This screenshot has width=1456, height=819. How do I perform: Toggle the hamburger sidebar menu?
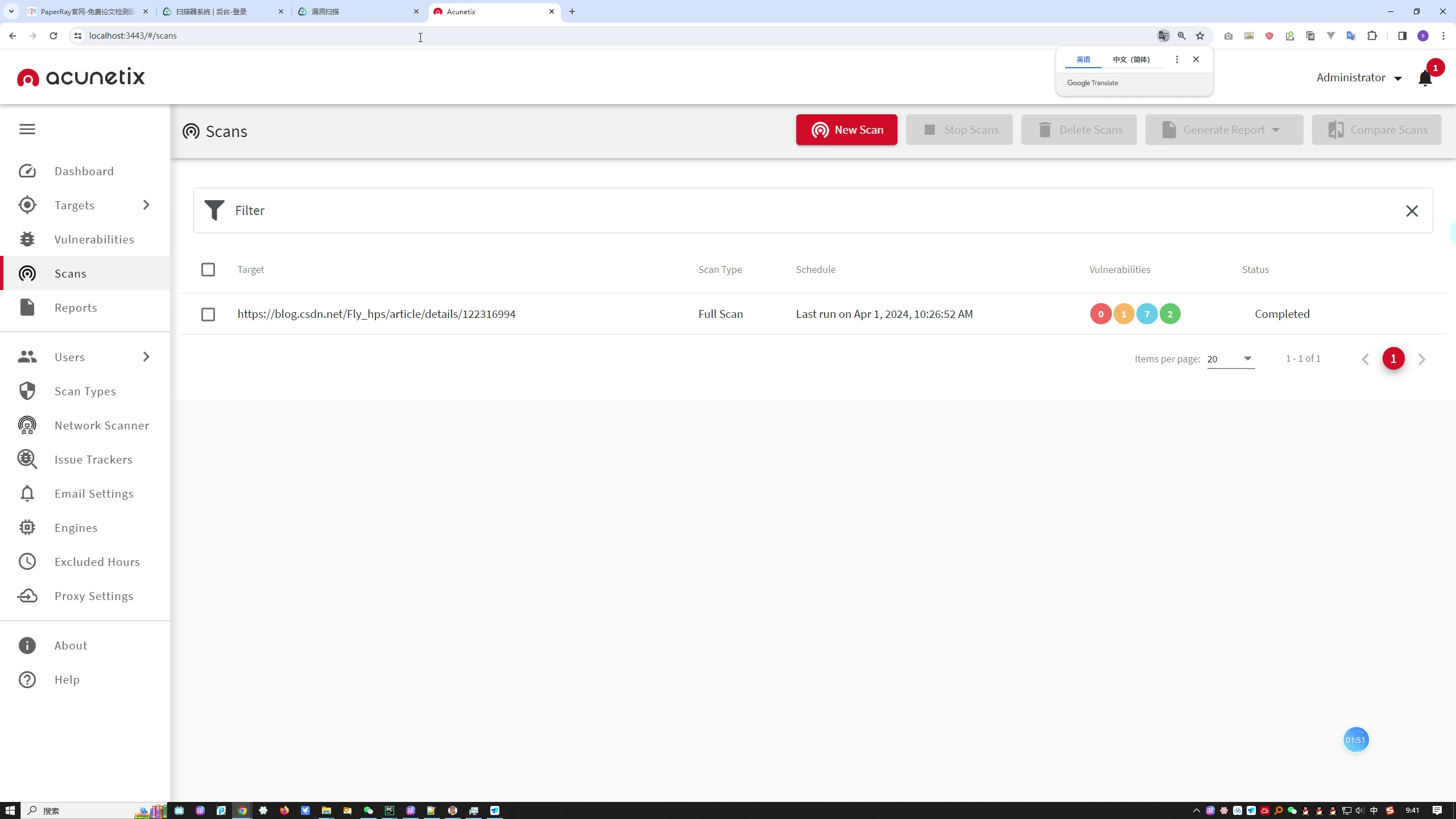[x=27, y=129]
